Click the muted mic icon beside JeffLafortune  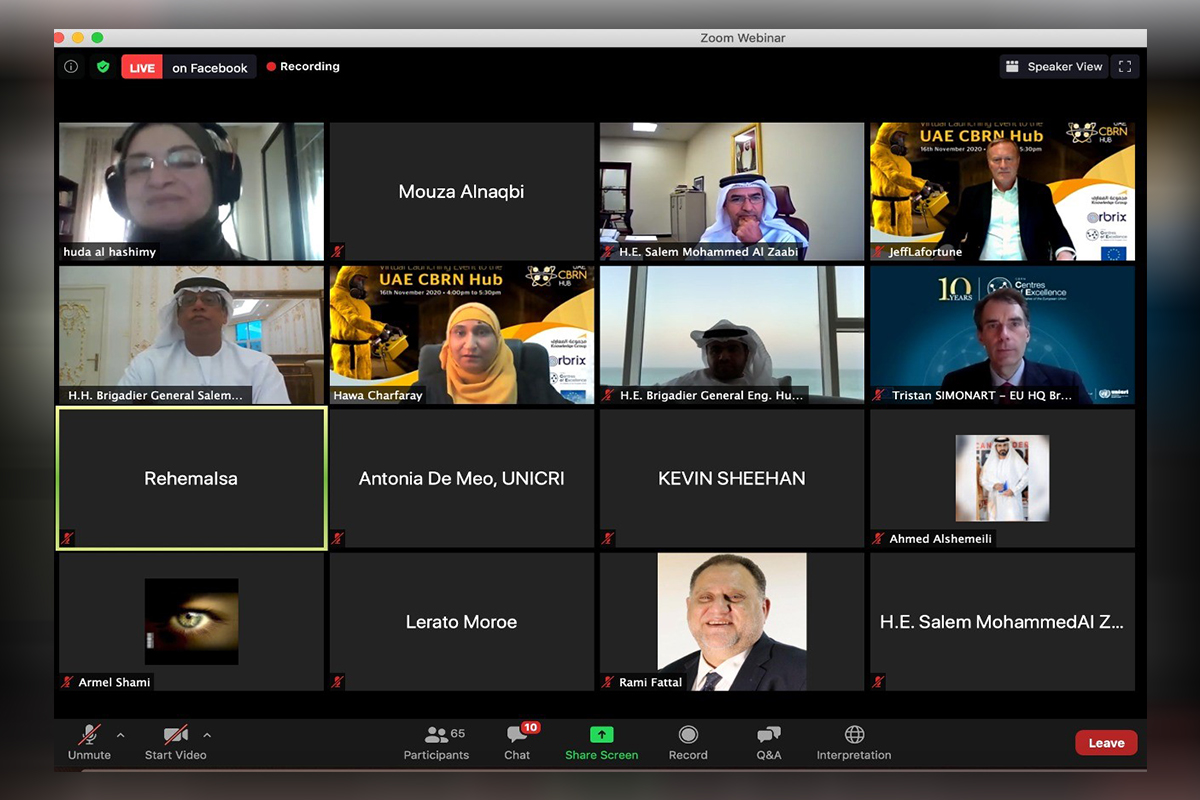coord(878,252)
